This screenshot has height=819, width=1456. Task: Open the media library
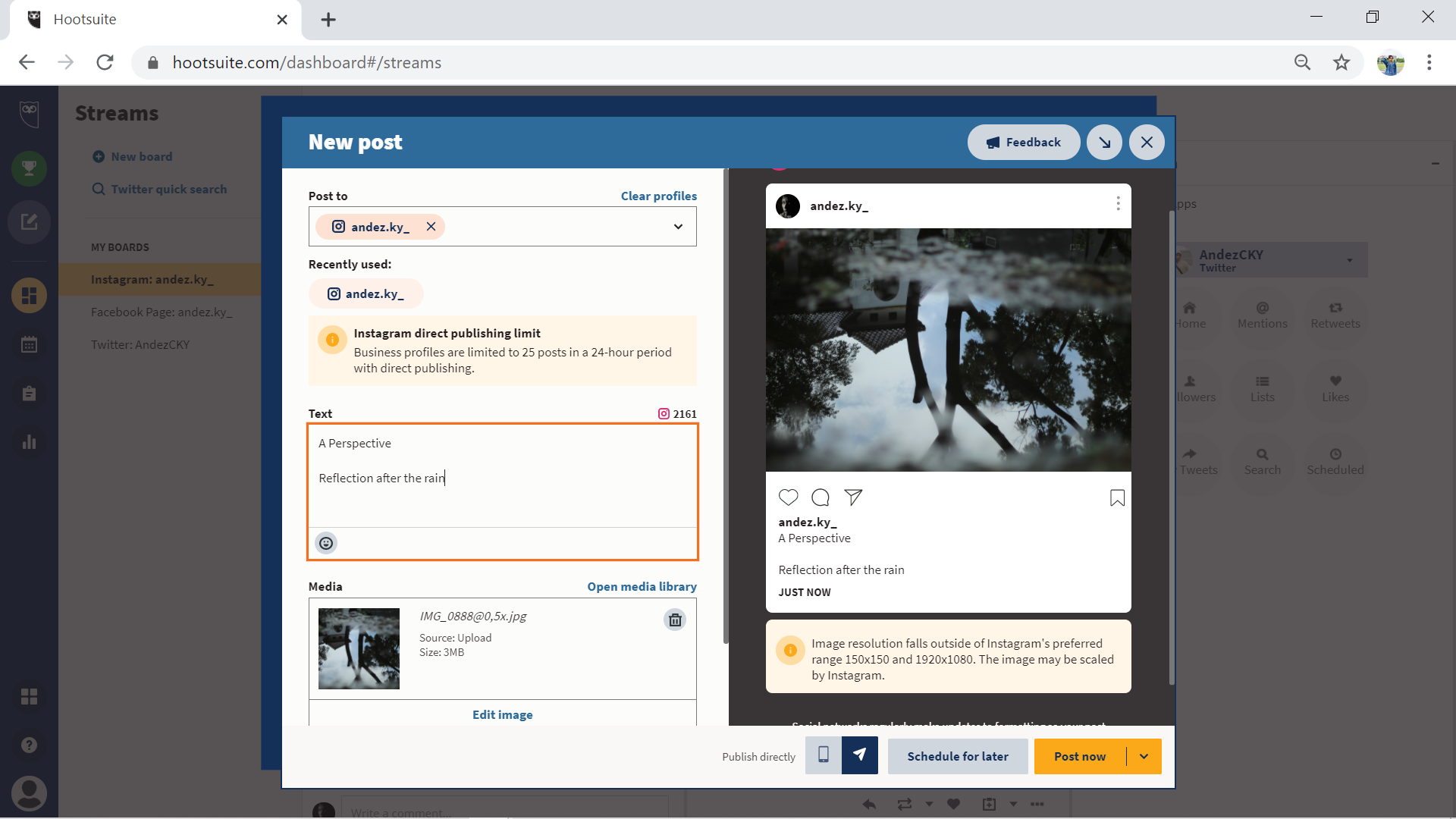pos(642,586)
